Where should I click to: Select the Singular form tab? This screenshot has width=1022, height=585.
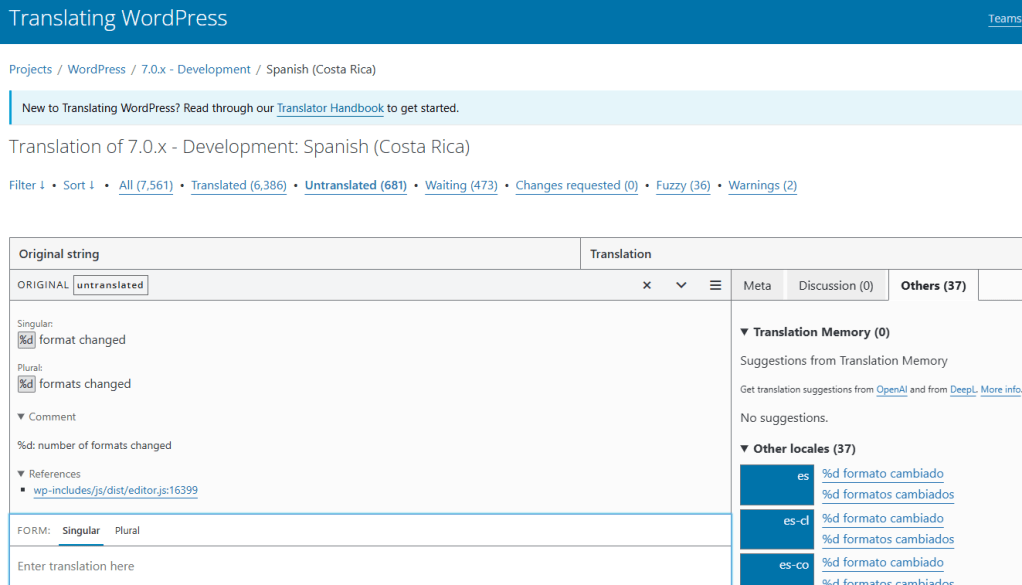pyautogui.click(x=81, y=531)
